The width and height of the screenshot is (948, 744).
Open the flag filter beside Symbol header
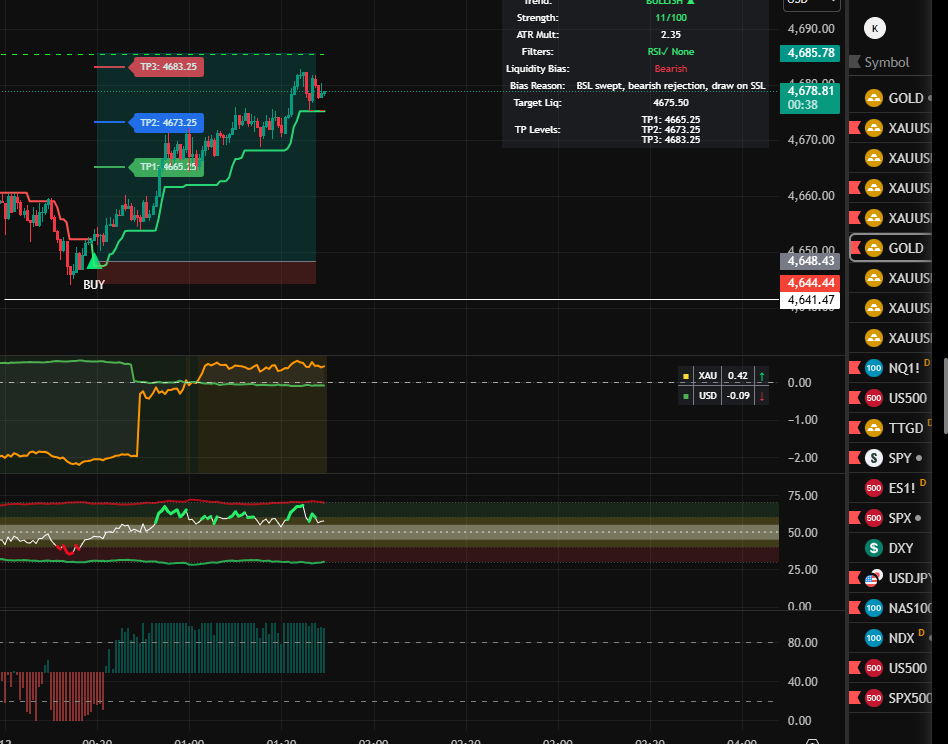point(854,62)
